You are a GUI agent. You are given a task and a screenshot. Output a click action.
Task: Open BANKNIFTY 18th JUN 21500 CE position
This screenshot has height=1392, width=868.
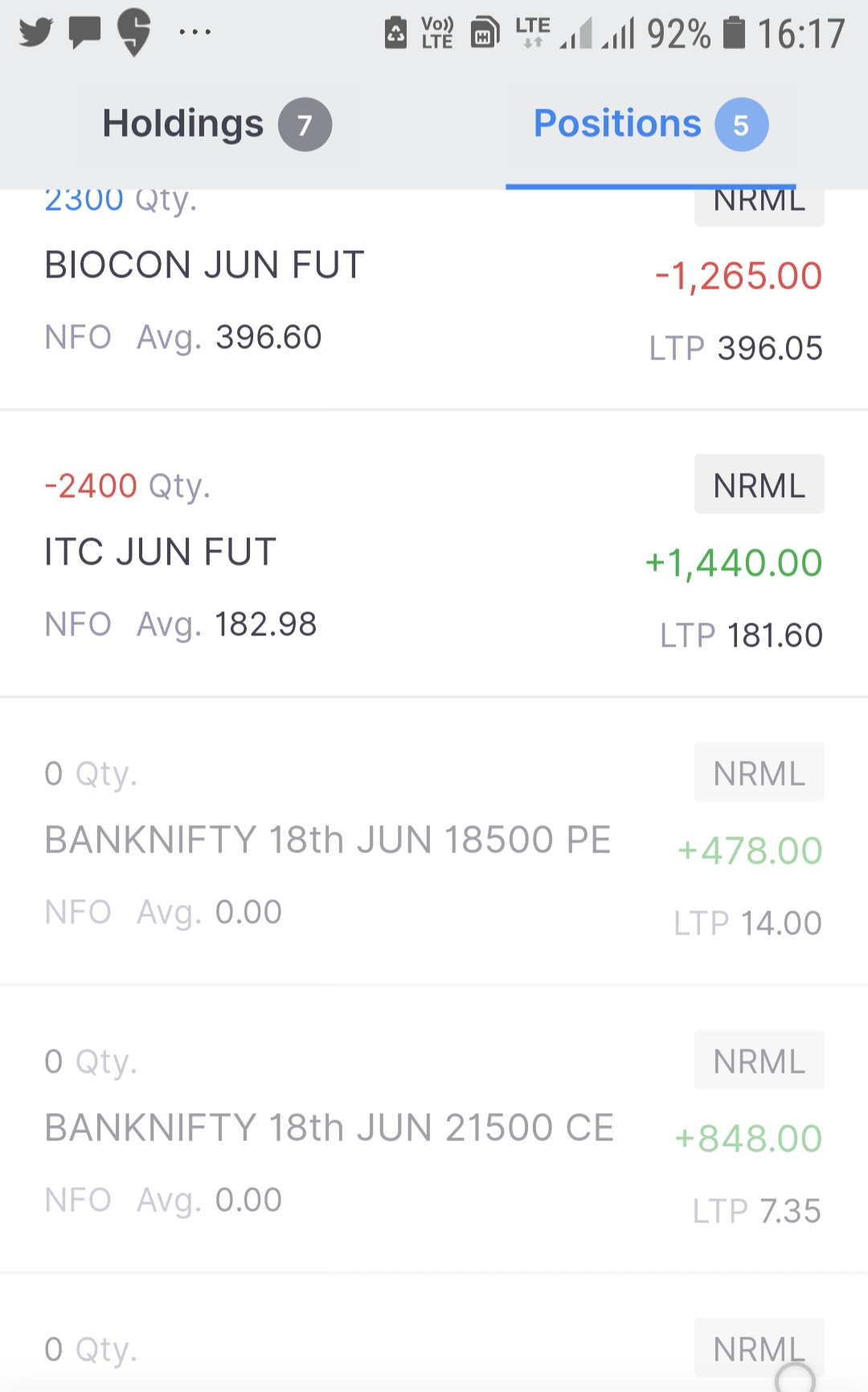pyautogui.click(x=330, y=1128)
